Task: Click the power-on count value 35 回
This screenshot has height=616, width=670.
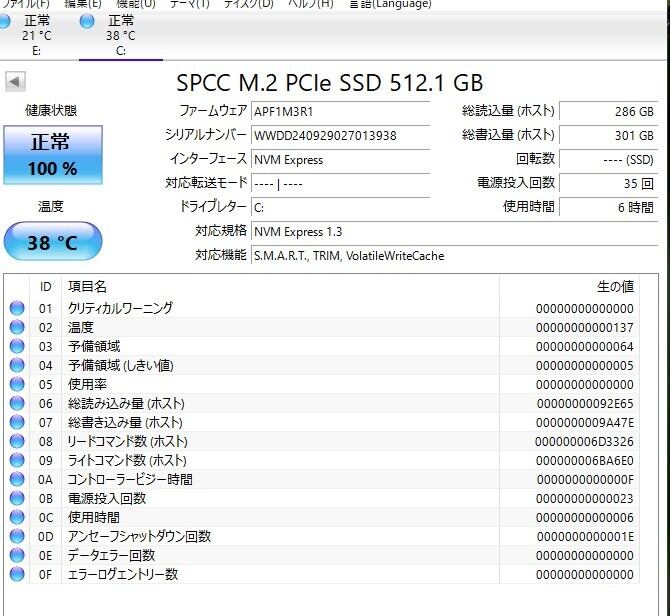Action: [608, 184]
